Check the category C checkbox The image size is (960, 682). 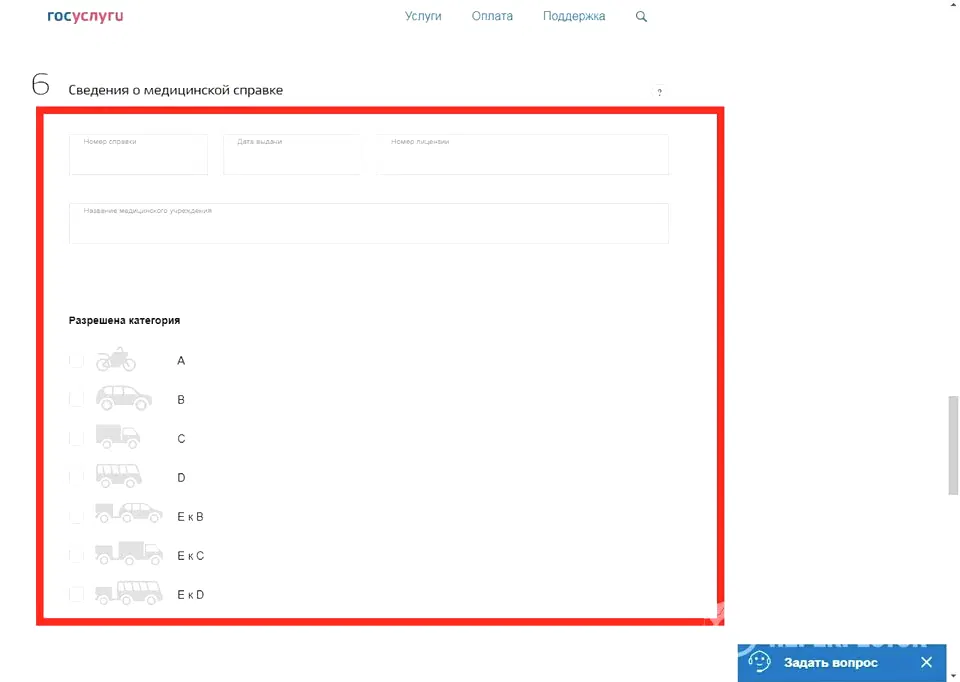click(76, 438)
